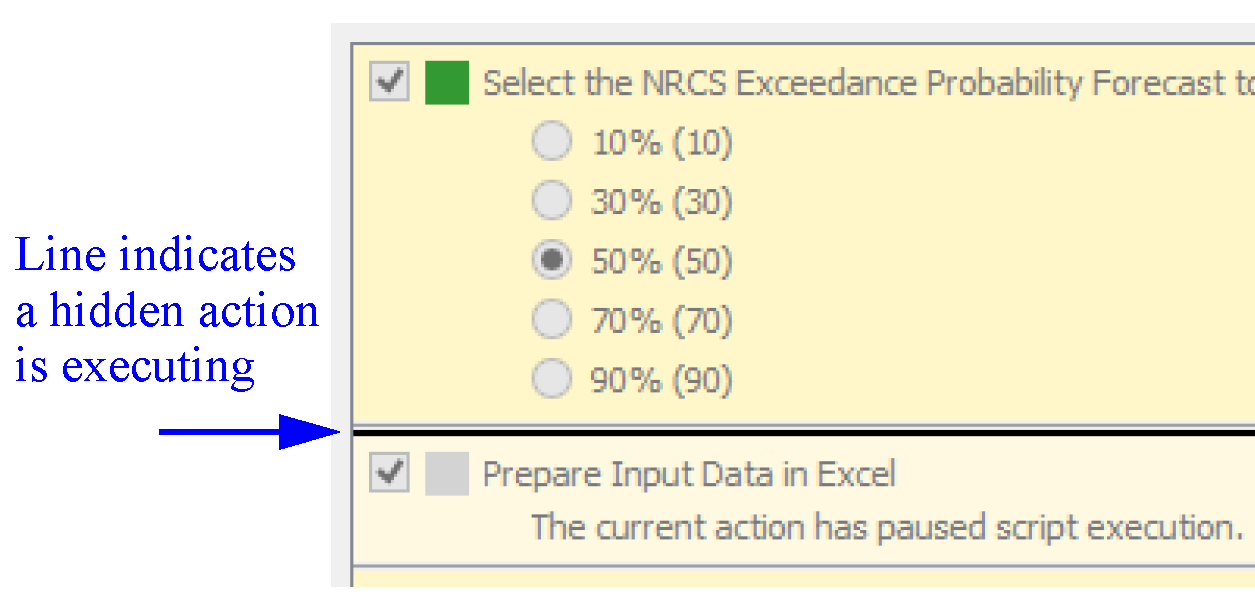Click gray status square beside Prepare Input Data
The height and width of the screenshot is (611, 1255).
coord(447,474)
